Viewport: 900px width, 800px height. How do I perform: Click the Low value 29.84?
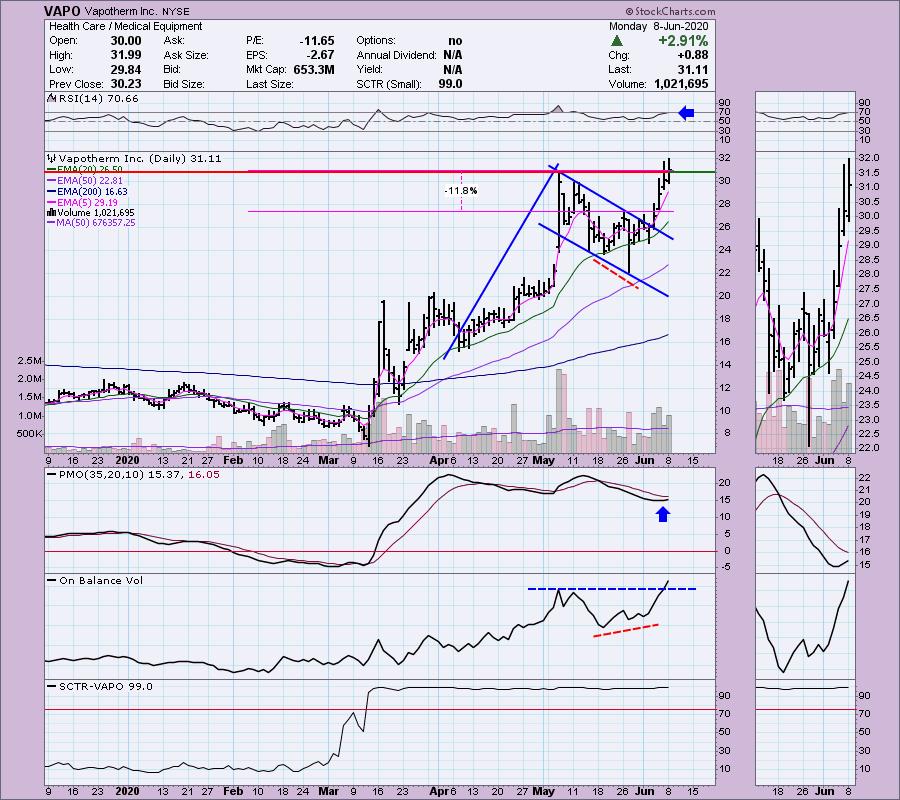(126, 69)
